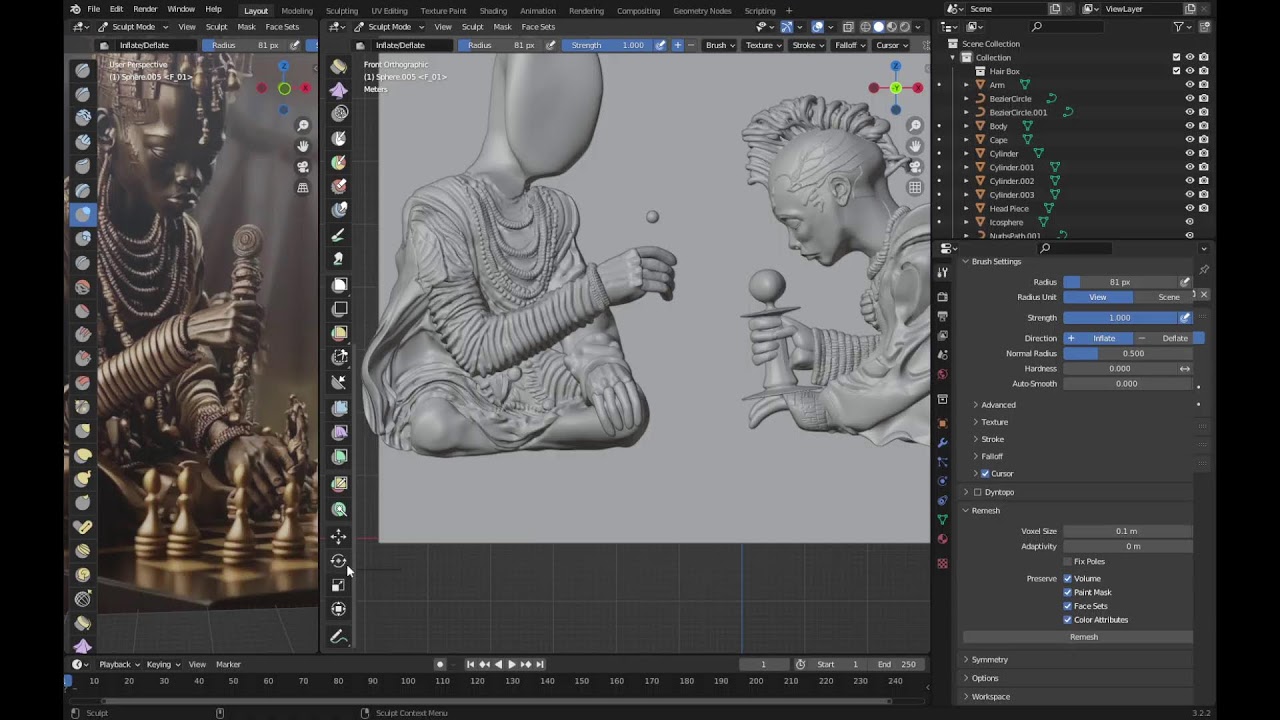Select the Box Mask tool

339,285
